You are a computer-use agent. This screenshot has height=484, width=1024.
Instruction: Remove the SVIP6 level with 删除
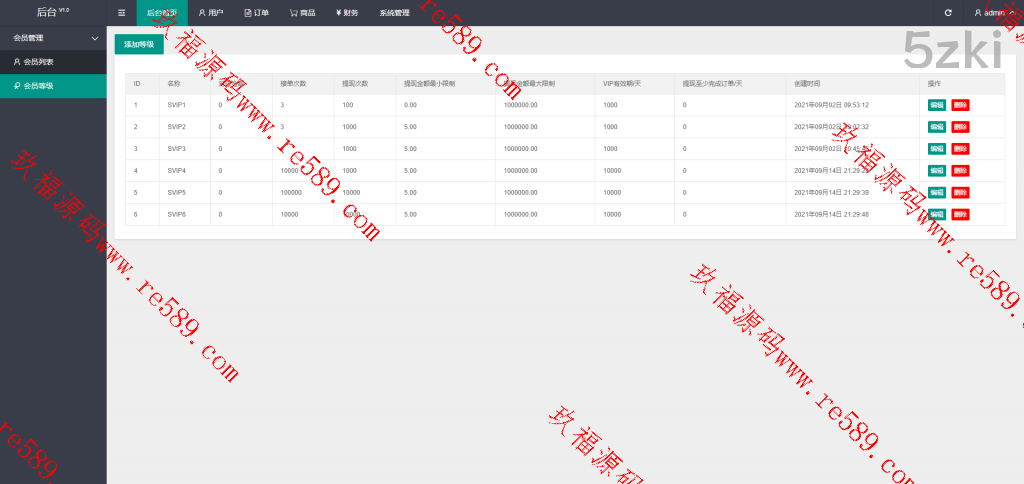pos(960,214)
